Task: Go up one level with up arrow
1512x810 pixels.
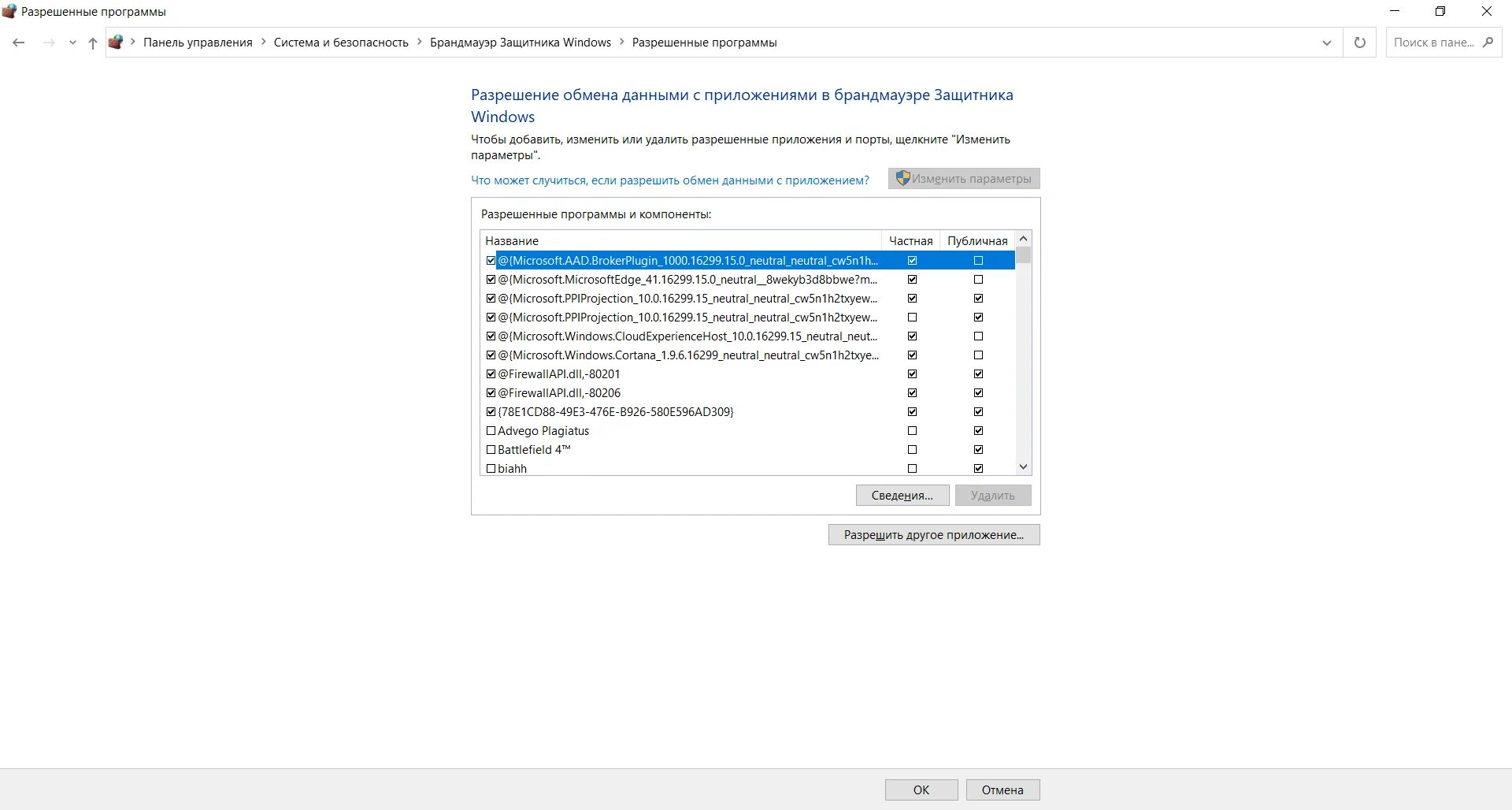Action: (92, 43)
